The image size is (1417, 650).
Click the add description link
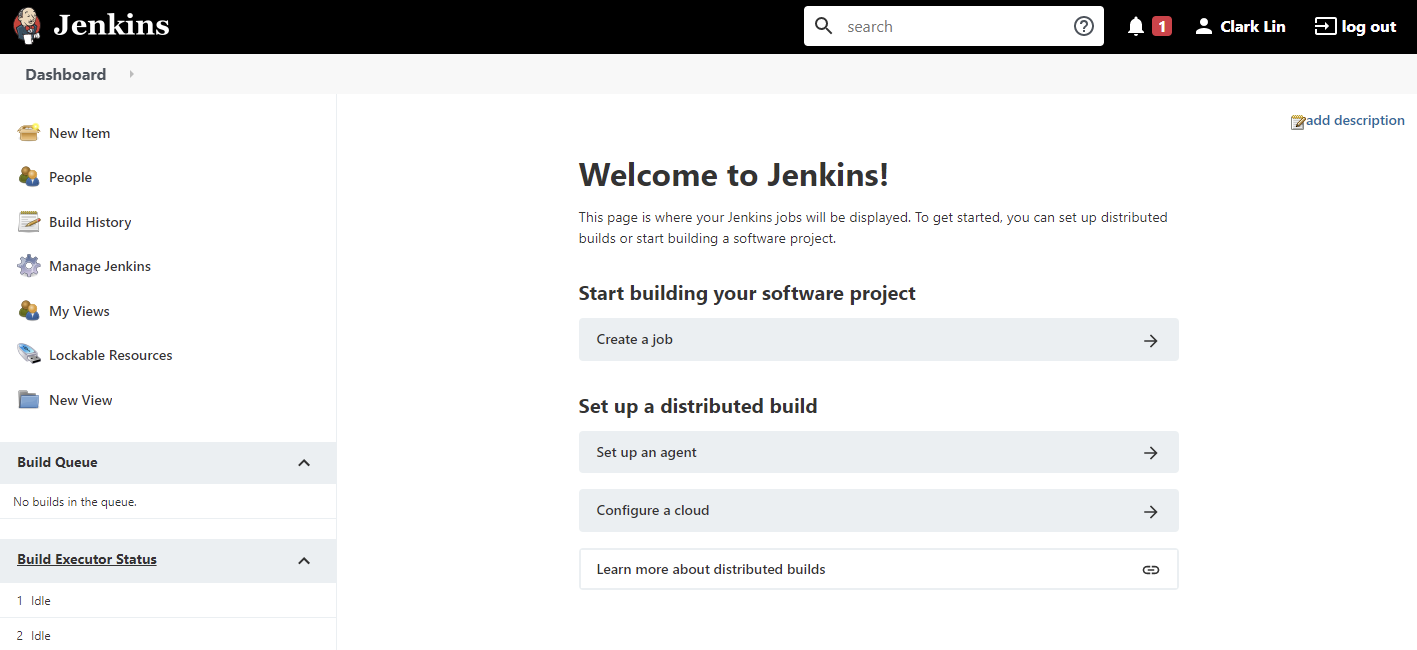point(1354,121)
